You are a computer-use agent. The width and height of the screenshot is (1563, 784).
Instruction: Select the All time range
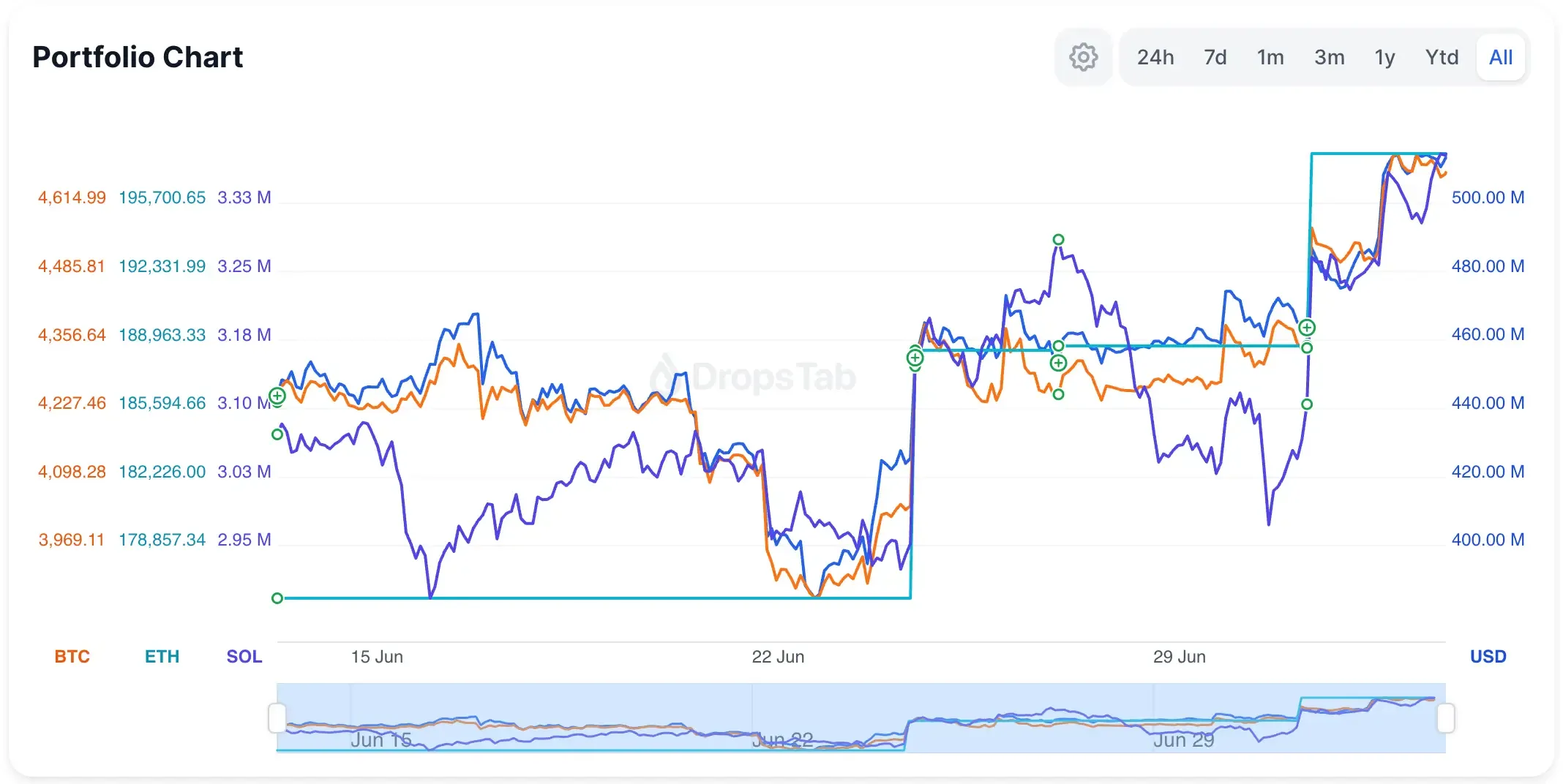coord(1501,57)
